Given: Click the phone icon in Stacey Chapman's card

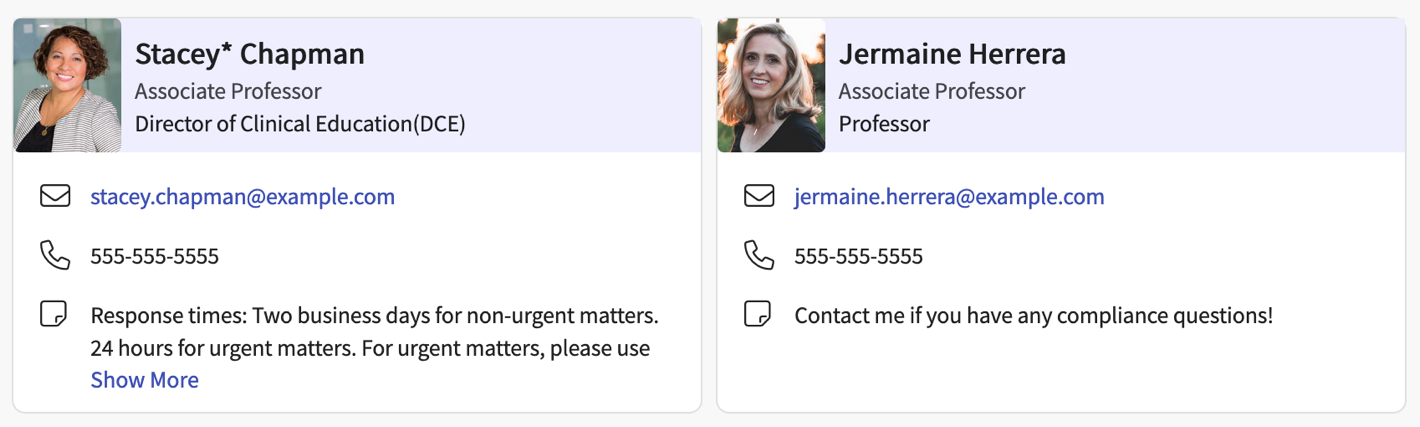Looking at the screenshot, I should coord(55,255).
